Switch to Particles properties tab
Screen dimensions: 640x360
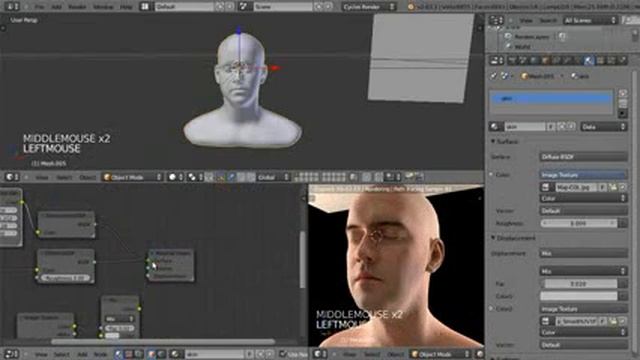pos(611,60)
